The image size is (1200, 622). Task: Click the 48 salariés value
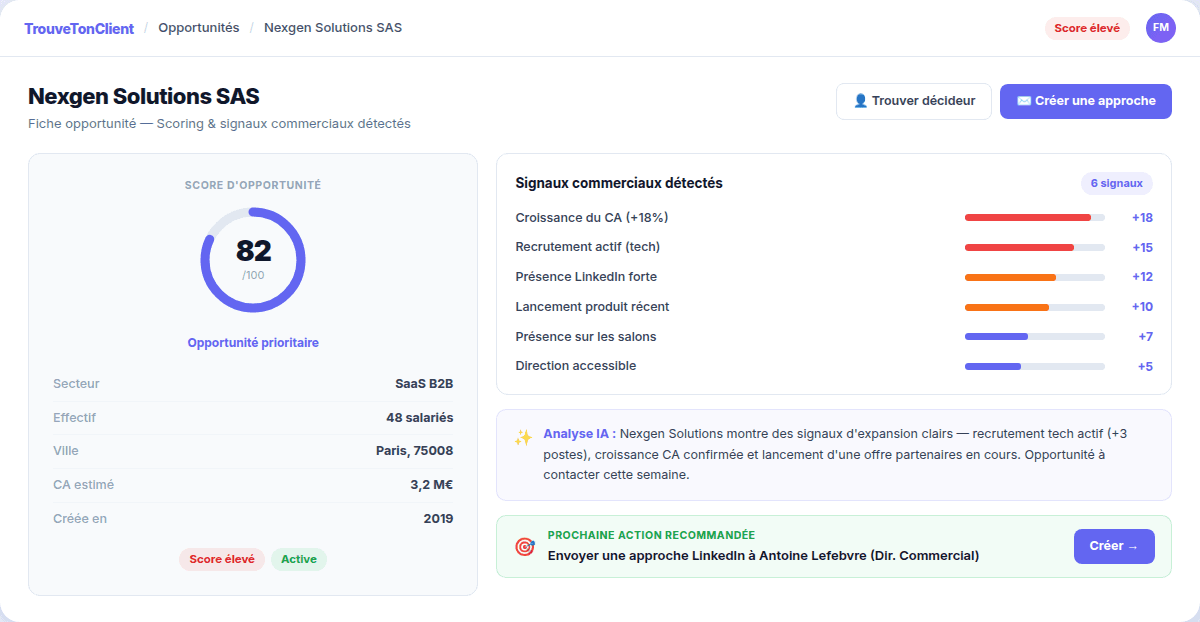point(420,418)
